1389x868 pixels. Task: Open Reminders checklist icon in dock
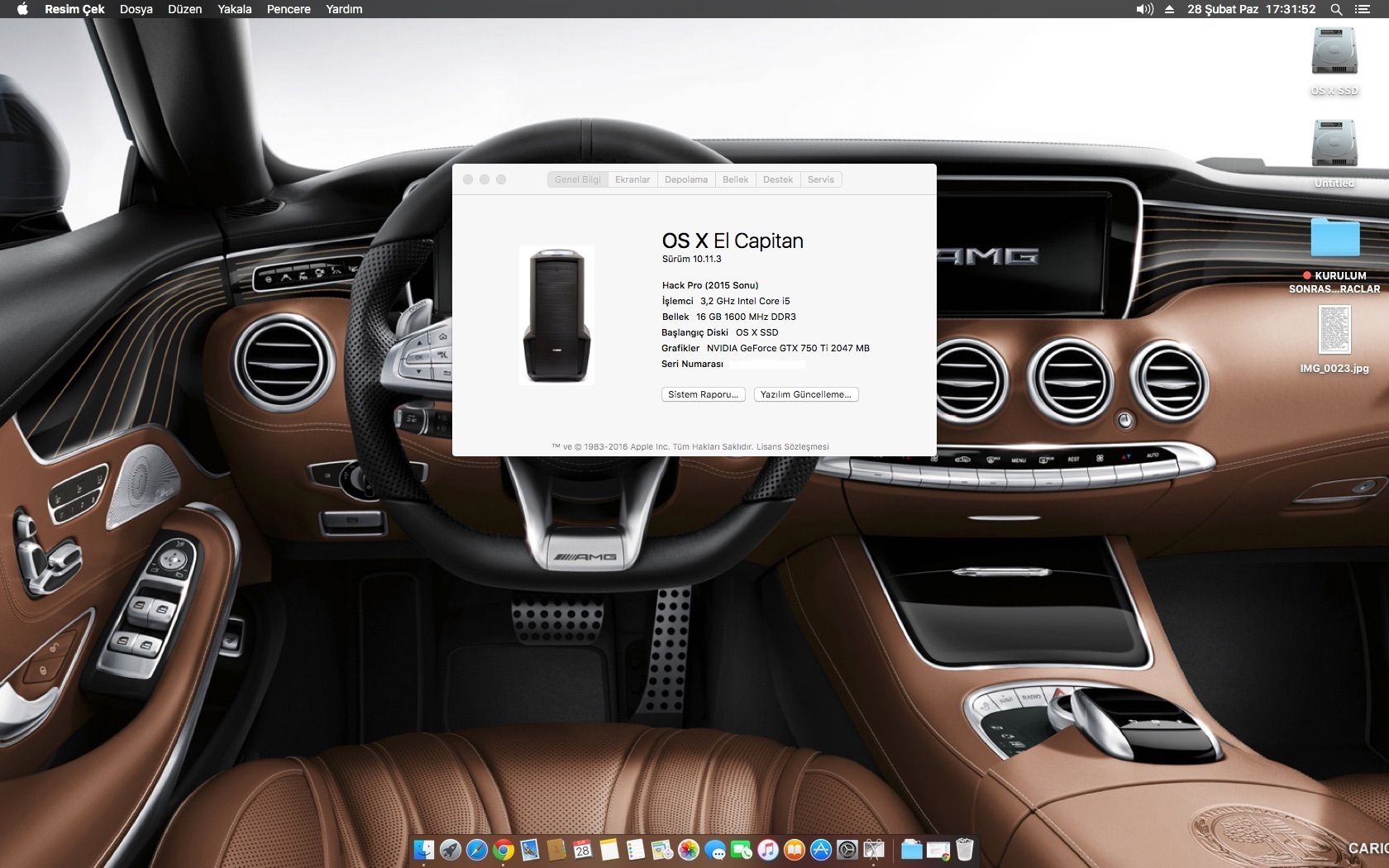(636, 849)
